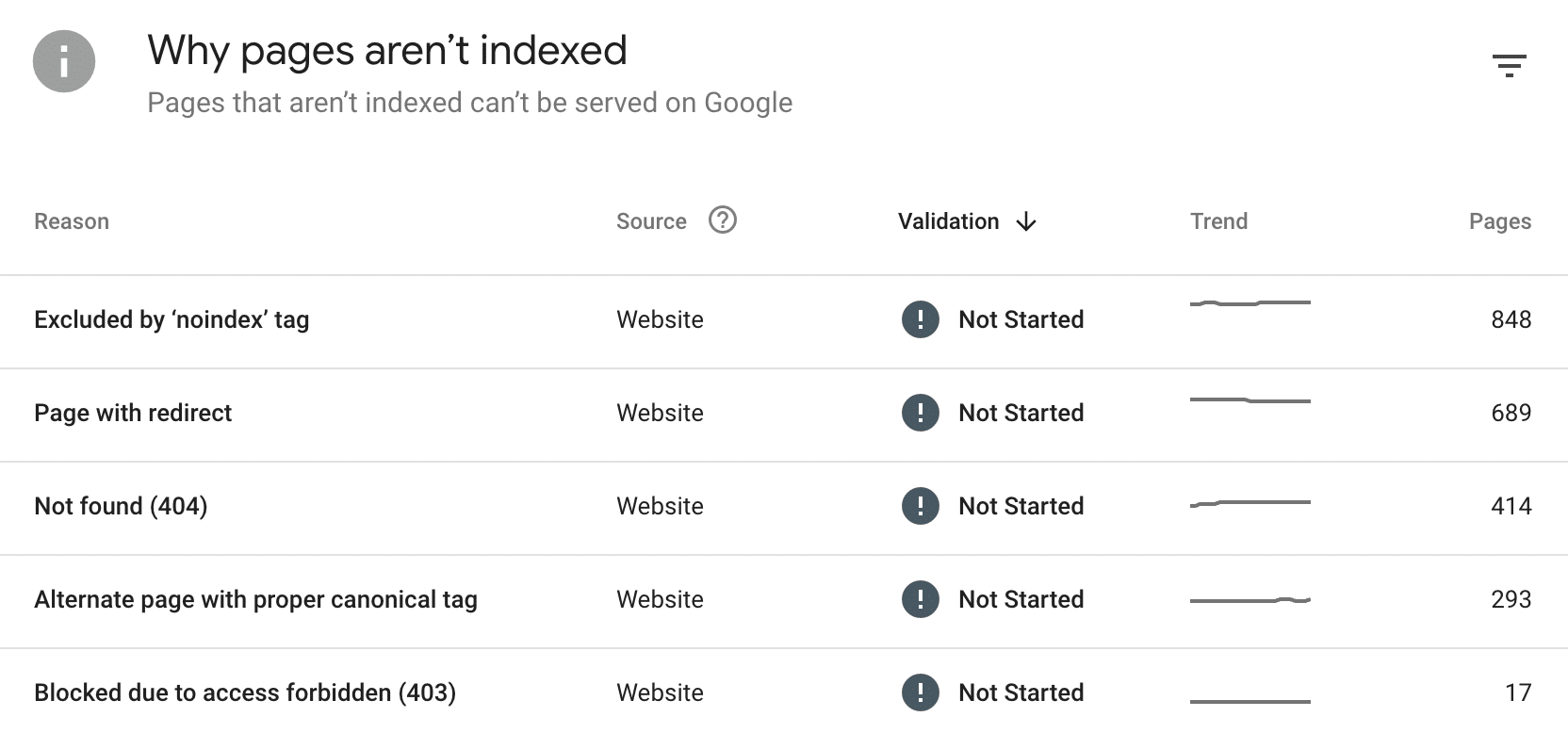1568x733 pixels.
Task: Sort by the Pages column header
Action: point(1500,221)
